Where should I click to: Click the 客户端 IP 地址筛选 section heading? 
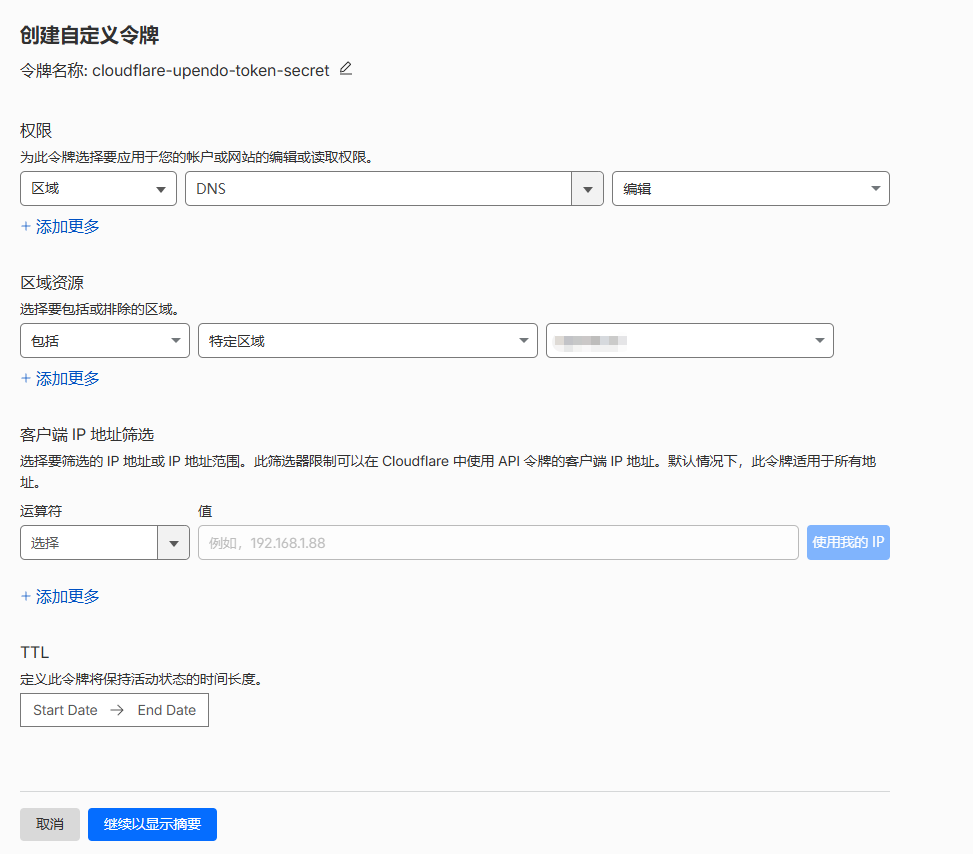pos(87,434)
